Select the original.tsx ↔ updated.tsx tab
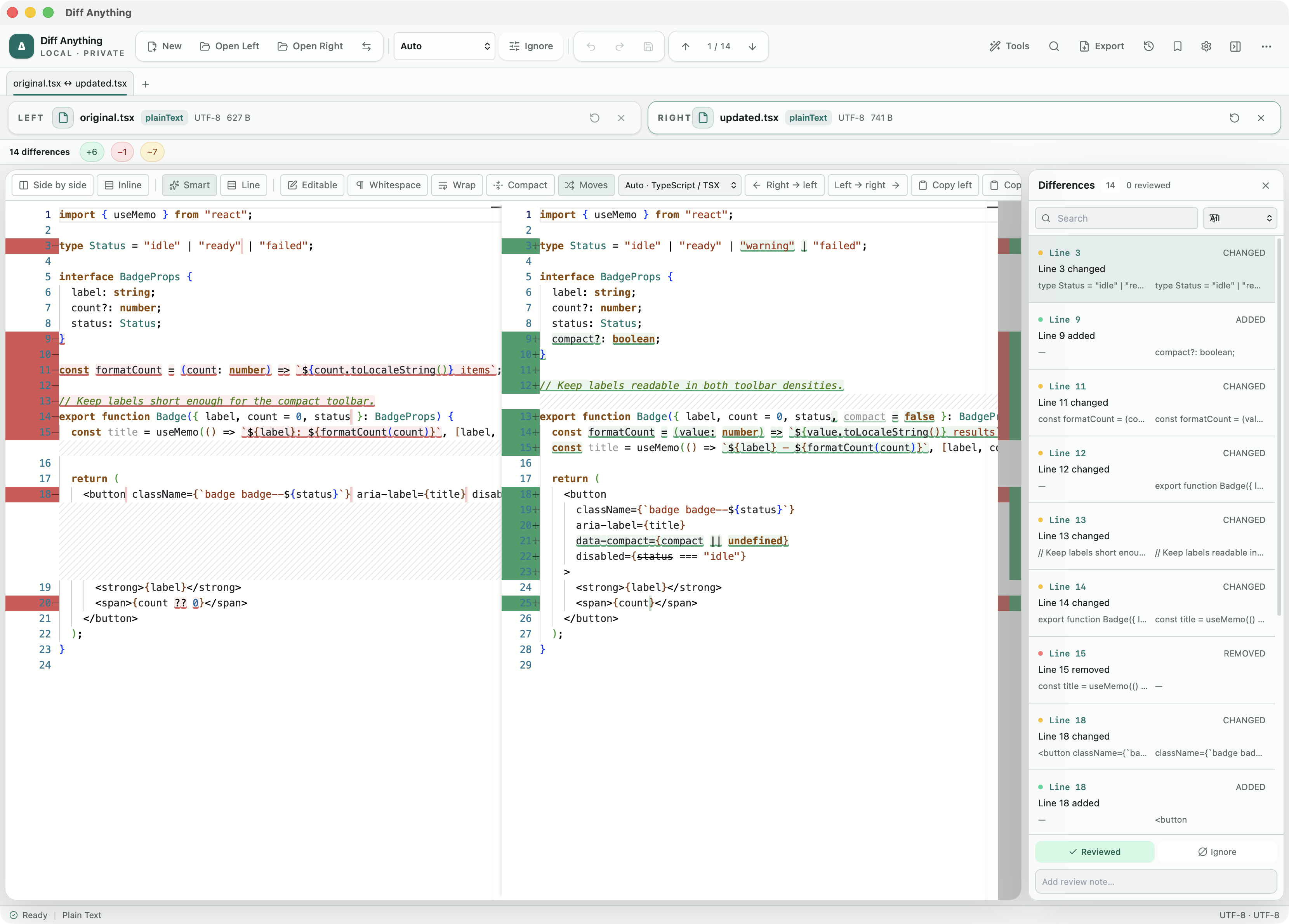The height and width of the screenshot is (924, 1289). [x=70, y=83]
